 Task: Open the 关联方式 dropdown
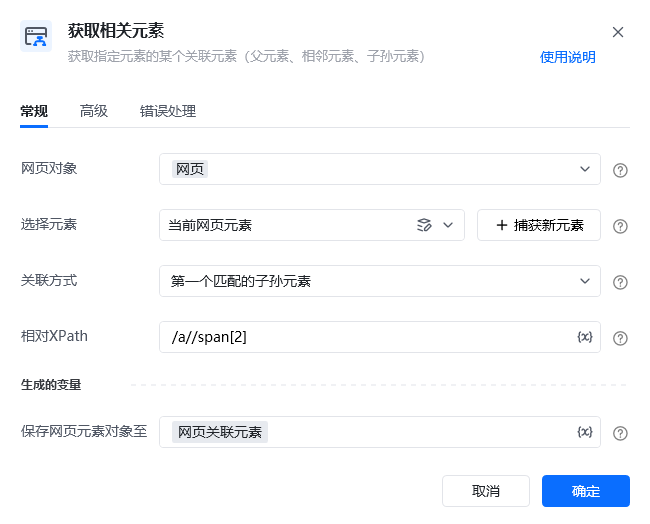[380, 281]
